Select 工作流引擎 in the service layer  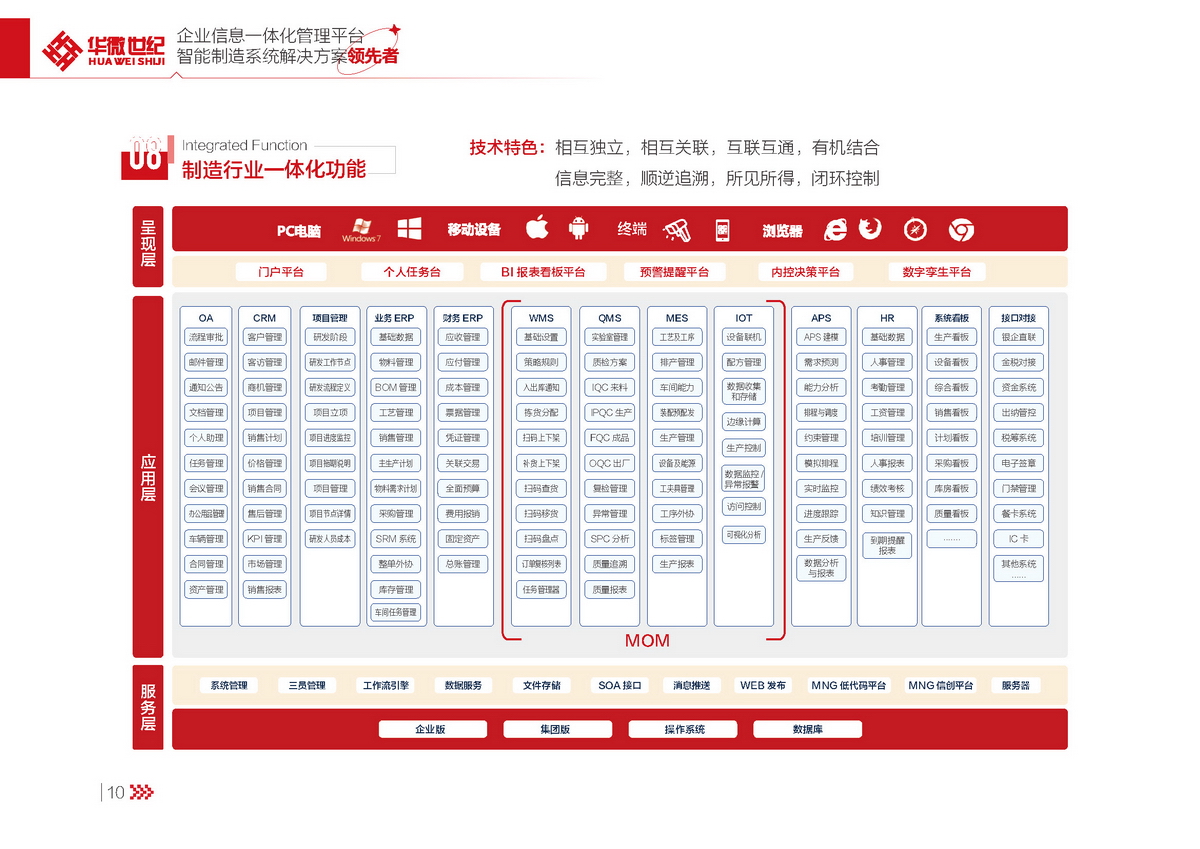385,685
